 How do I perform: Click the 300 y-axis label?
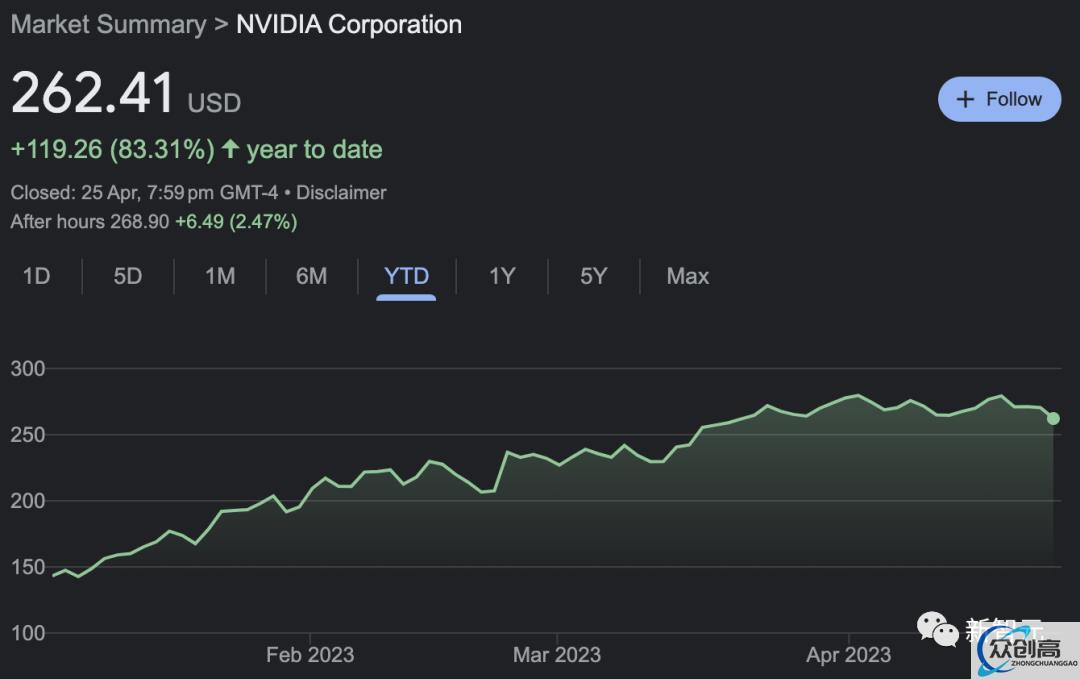pos(28,368)
